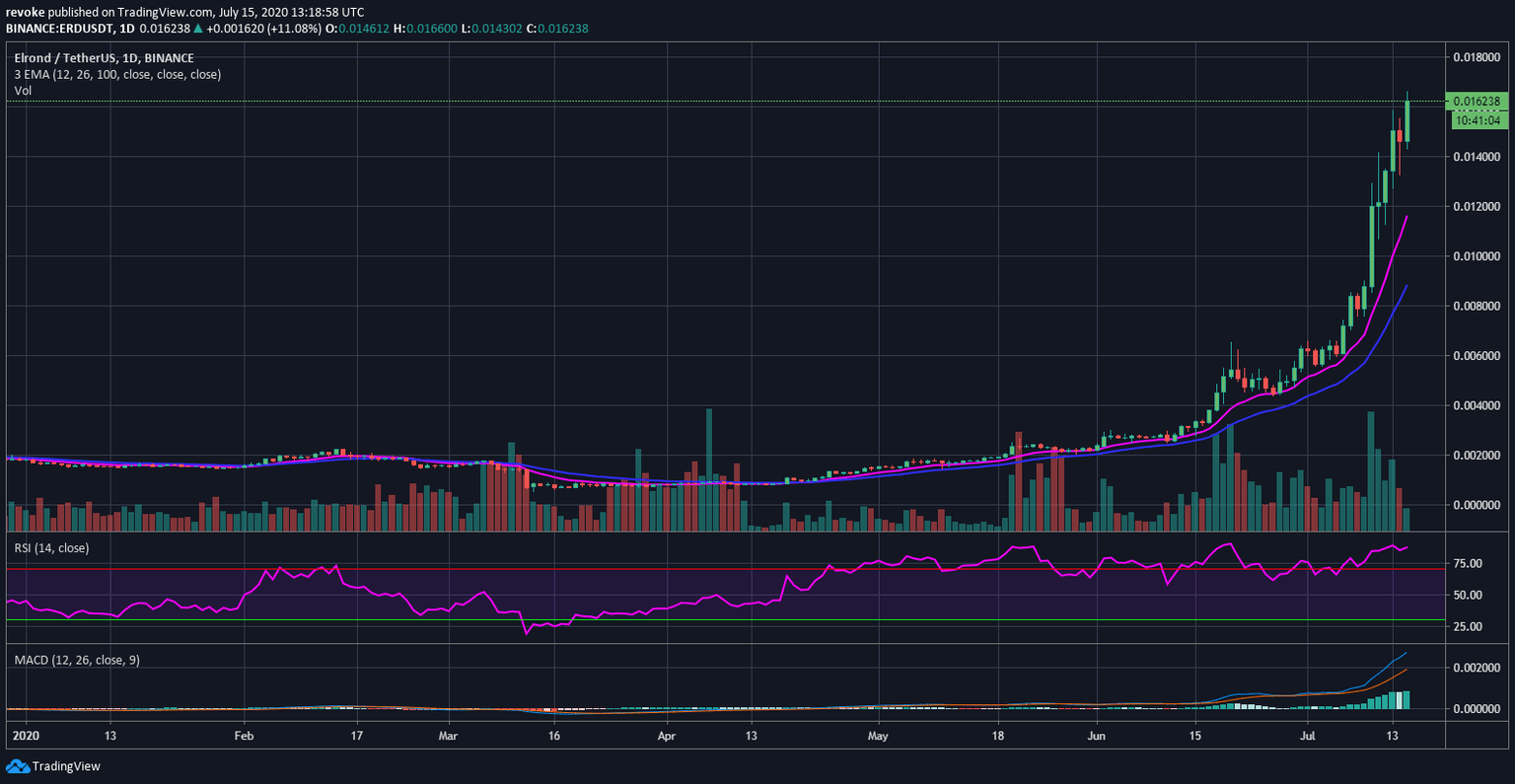Select the Vol indicator label

23,91
